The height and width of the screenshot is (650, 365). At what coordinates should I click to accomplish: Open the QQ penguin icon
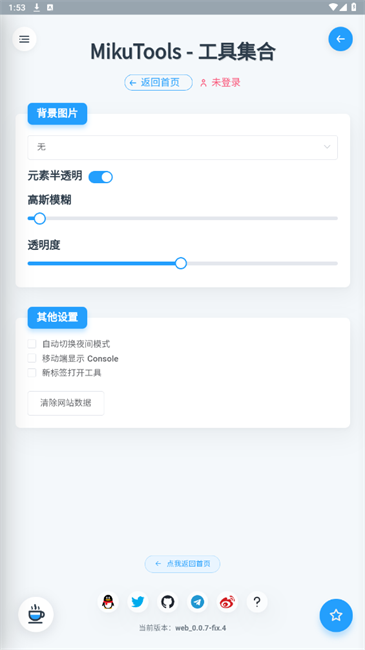(108, 601)
